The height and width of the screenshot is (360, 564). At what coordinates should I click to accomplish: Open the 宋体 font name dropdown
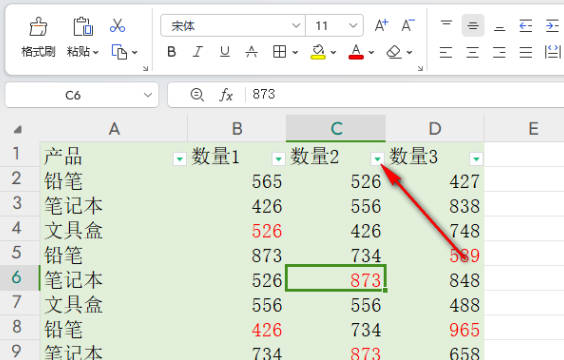click(296, 26)
